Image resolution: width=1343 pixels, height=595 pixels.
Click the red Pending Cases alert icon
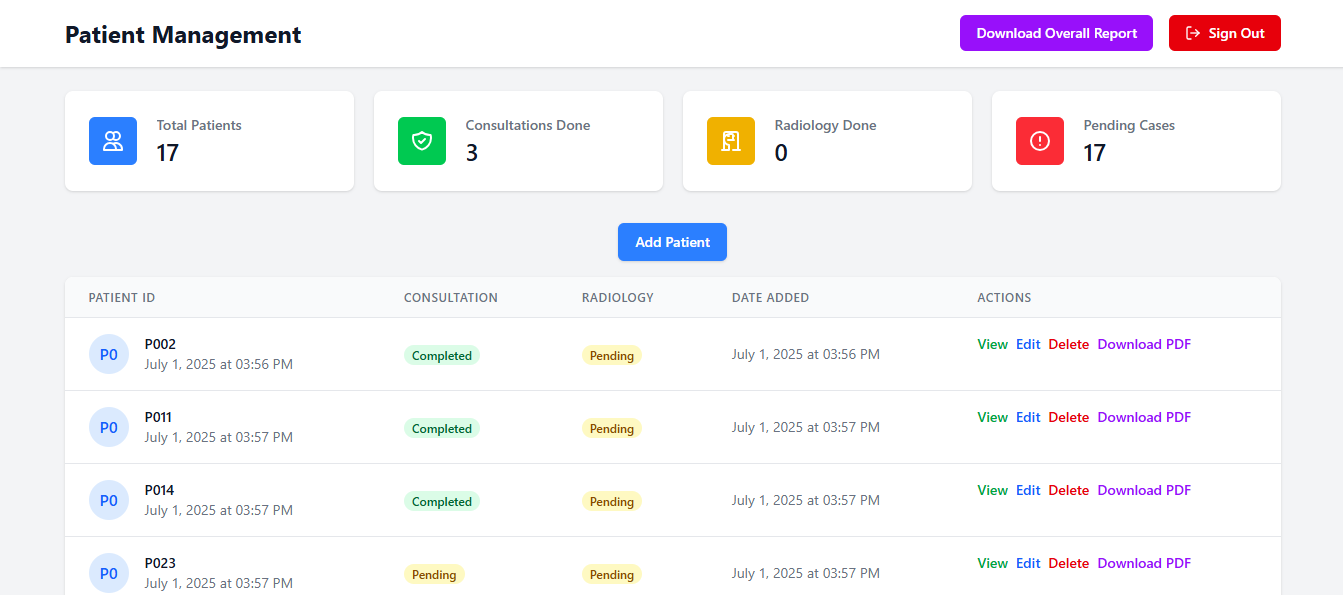click(1040, 141)
